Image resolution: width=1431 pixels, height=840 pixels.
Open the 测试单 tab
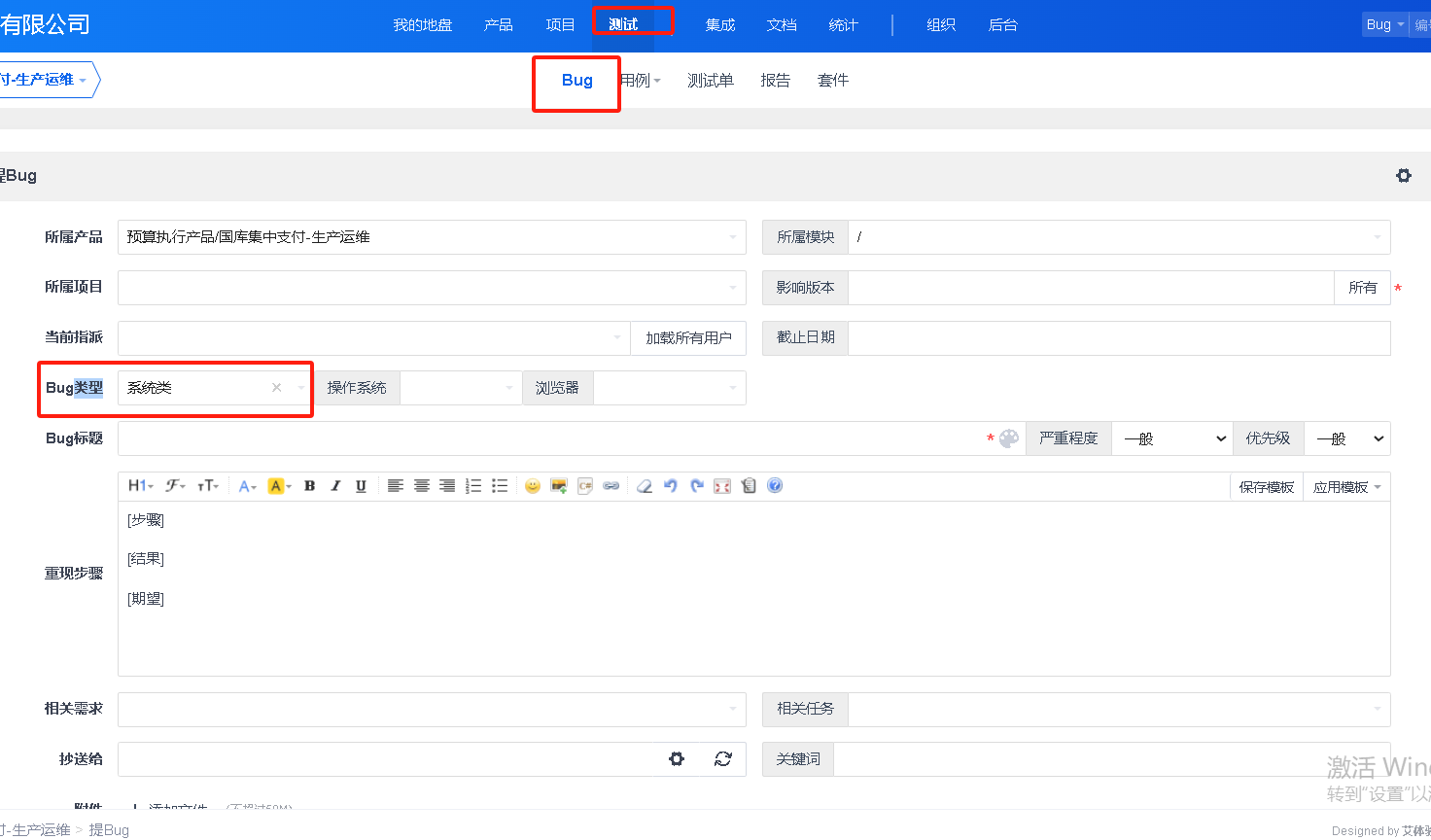point(710,81)
